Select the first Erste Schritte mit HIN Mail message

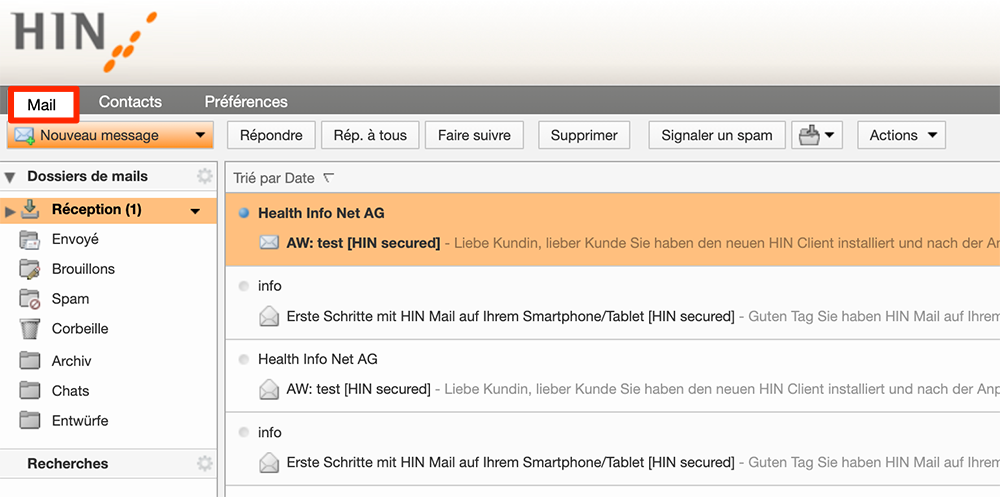[612, 303]
